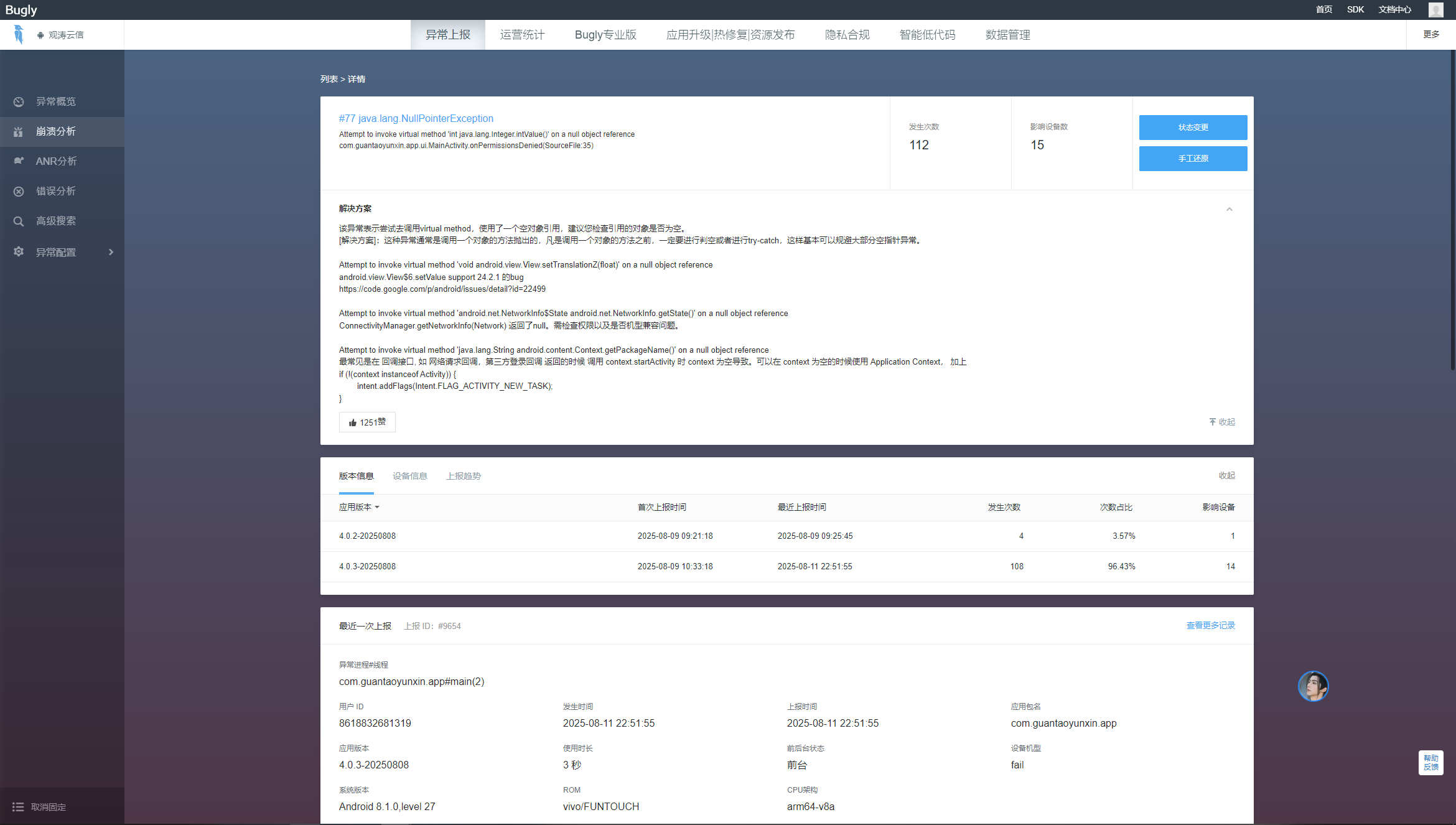Collapse 解决方案 section with chevron

click(x=1229, y=209)
